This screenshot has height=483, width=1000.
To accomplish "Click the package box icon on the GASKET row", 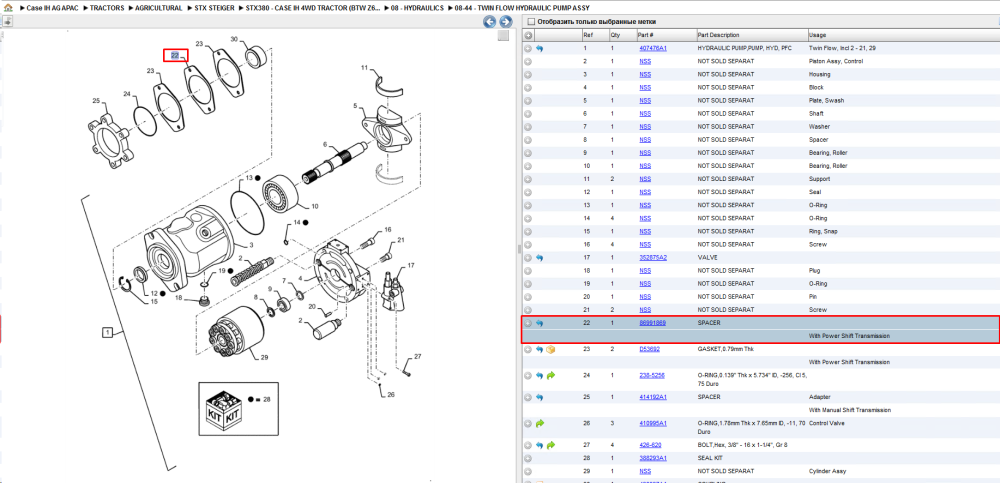I will point(550,350).
